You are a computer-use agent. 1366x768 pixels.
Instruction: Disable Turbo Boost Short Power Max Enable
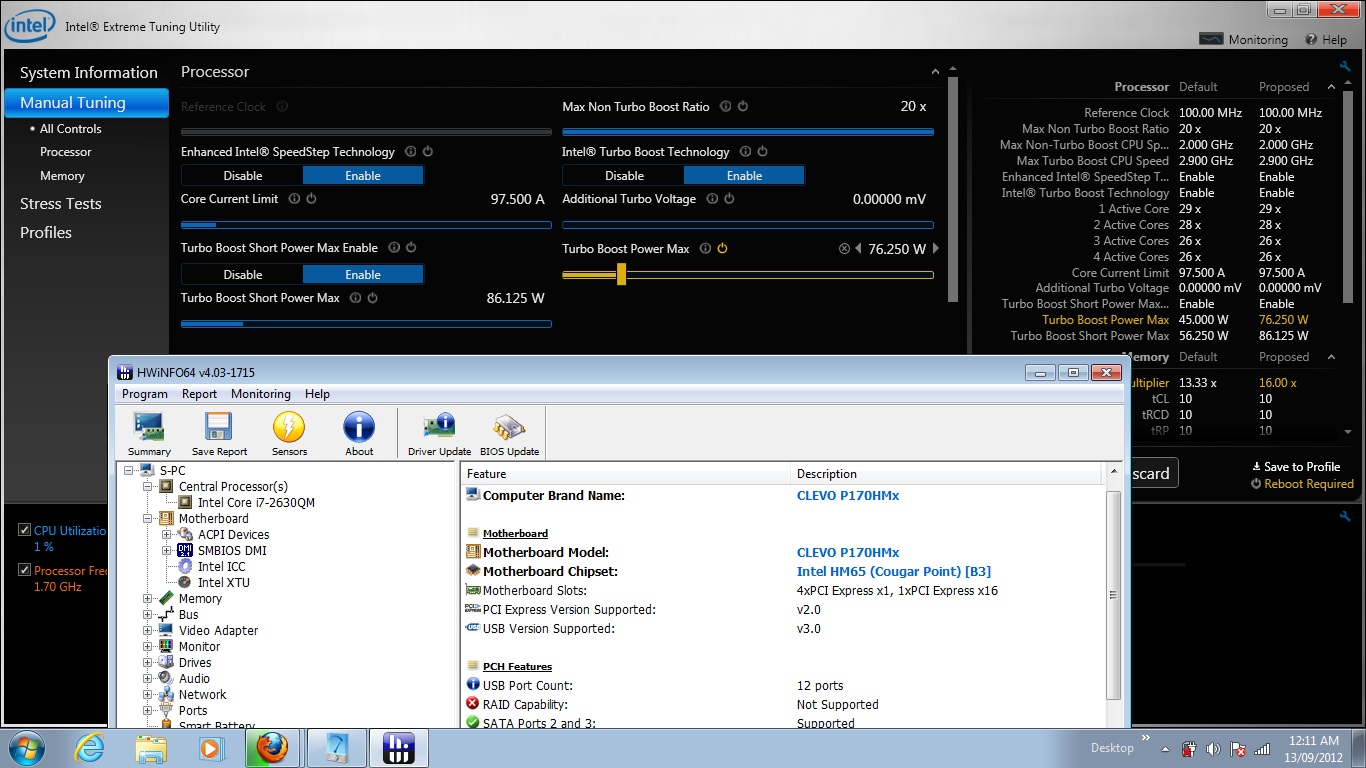tap(243, 275)
